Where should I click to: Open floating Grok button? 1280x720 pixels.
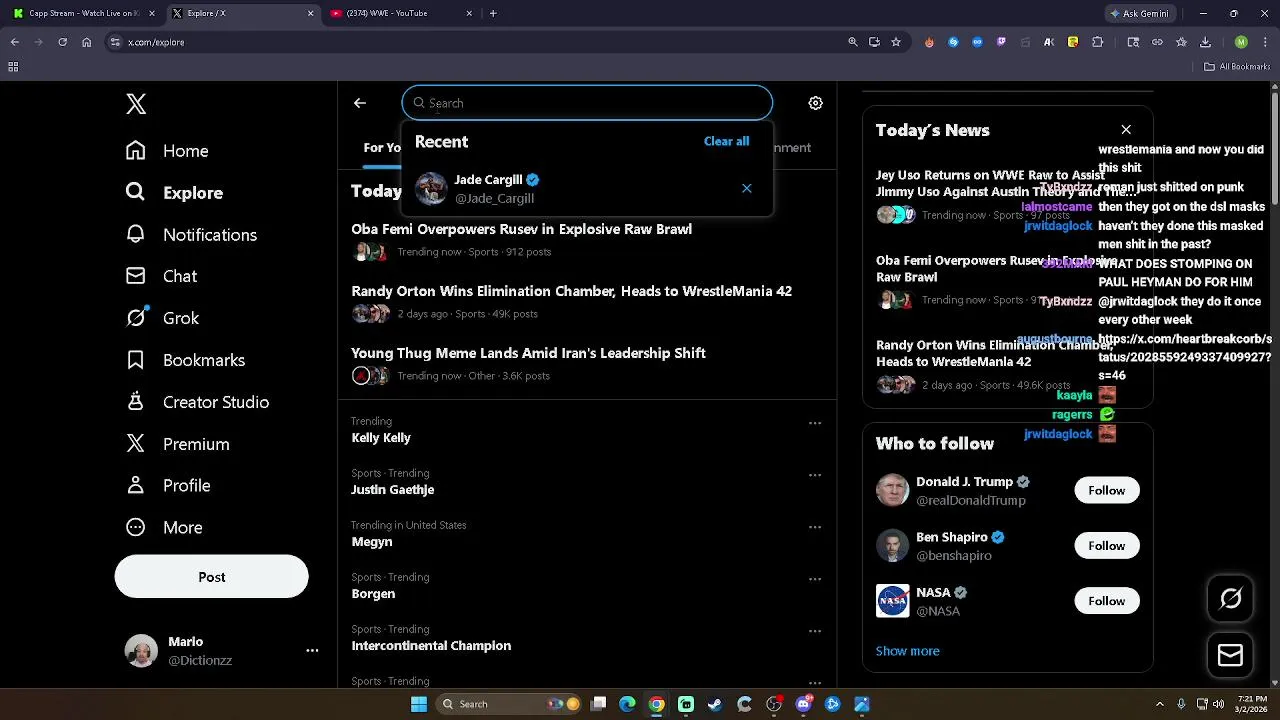(1230, 599)
